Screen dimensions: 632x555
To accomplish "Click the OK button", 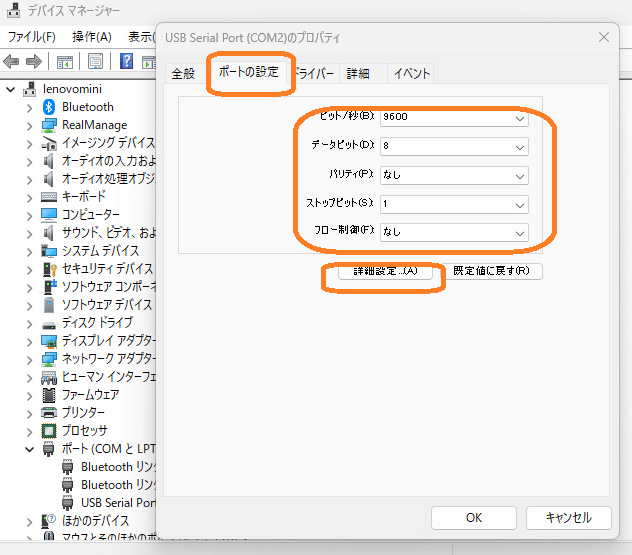I will (x=474, y=518).
